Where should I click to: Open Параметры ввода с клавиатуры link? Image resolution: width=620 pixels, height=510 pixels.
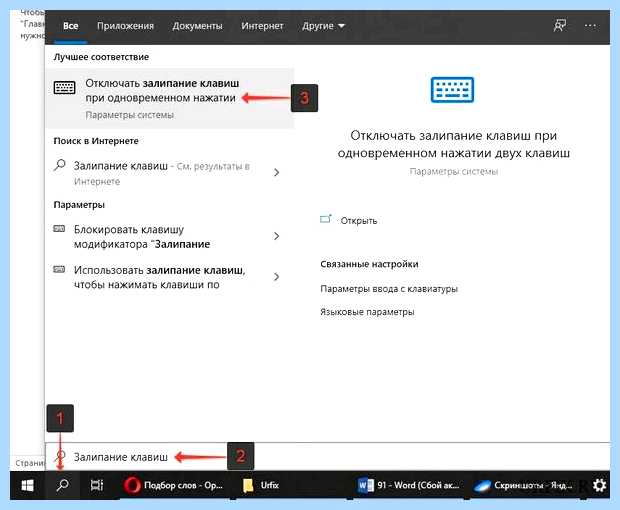pyautogui.click(x=389, y=289)
